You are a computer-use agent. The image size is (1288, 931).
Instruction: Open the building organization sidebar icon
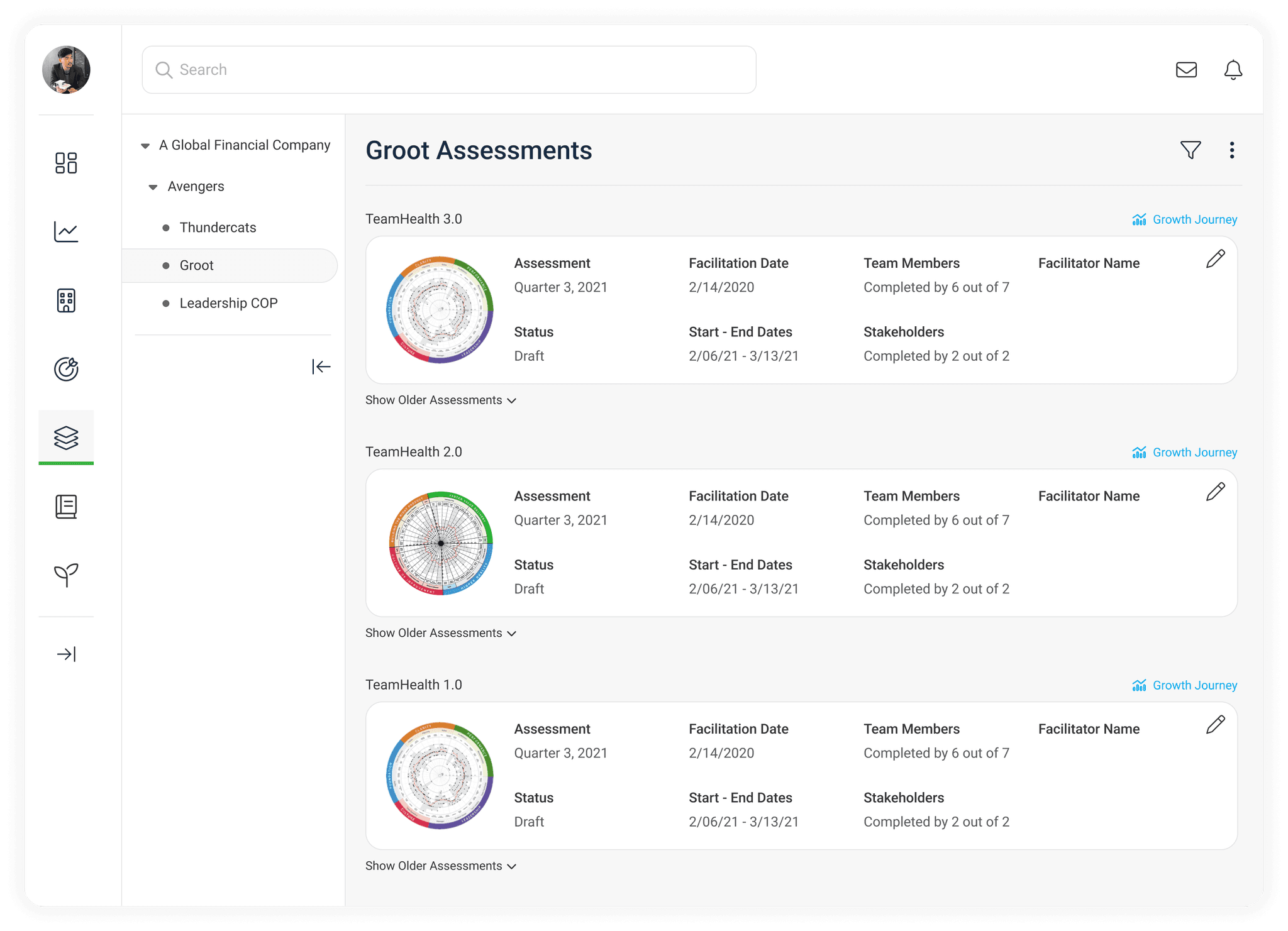pos(66,300)
